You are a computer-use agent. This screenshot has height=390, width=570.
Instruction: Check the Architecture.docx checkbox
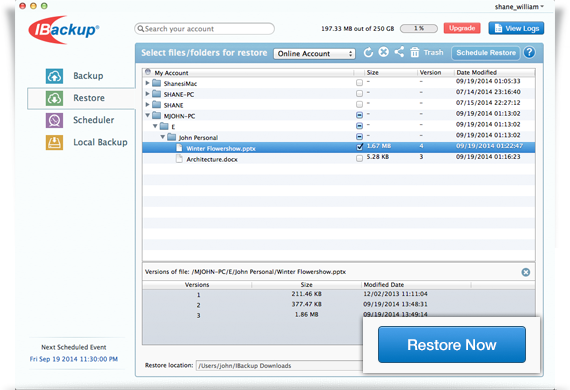(x=360, y=158)
